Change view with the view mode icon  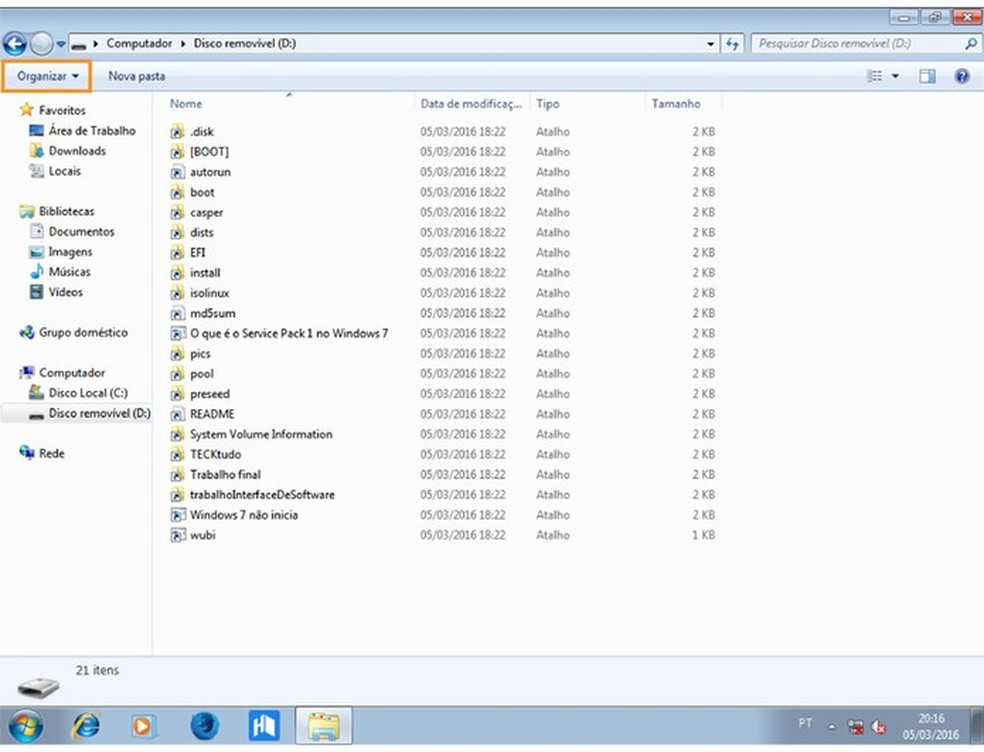[x=874, y=77]
